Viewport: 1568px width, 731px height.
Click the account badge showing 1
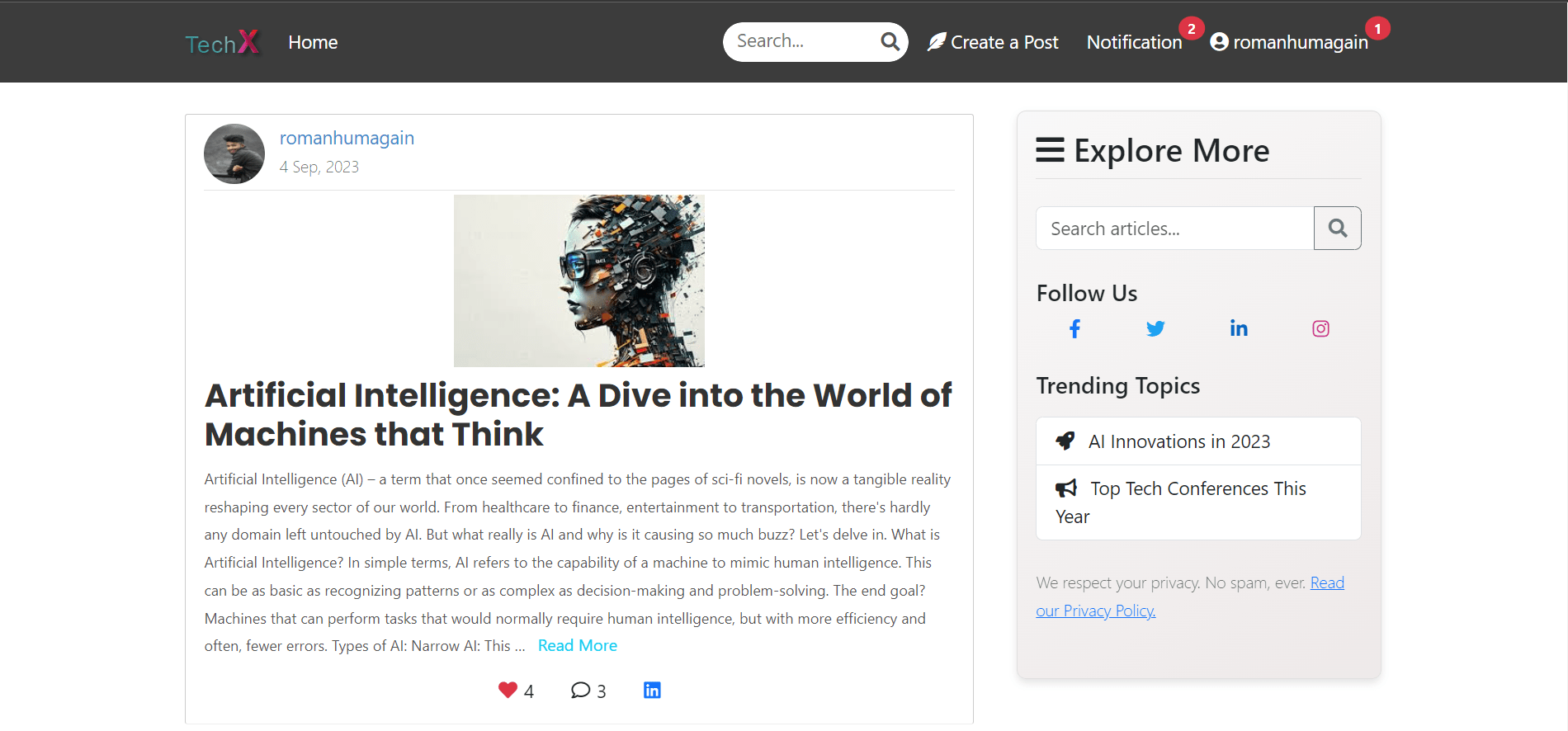1377,29
